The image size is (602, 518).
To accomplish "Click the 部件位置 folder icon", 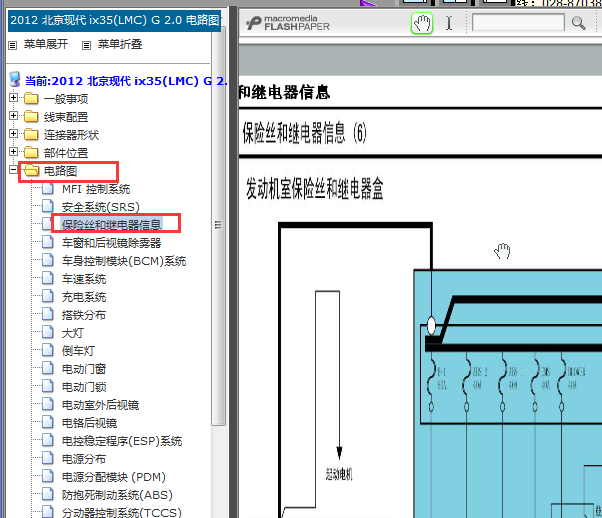I will click(x=31, y=153).
